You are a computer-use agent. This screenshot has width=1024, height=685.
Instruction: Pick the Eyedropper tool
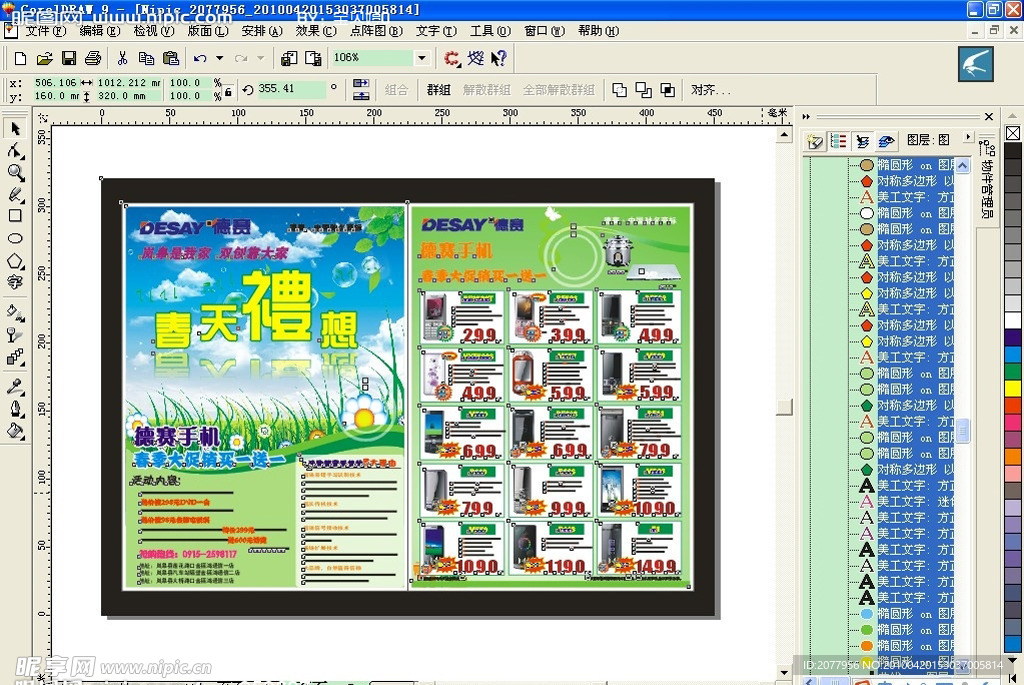click(x=15, y=387)
